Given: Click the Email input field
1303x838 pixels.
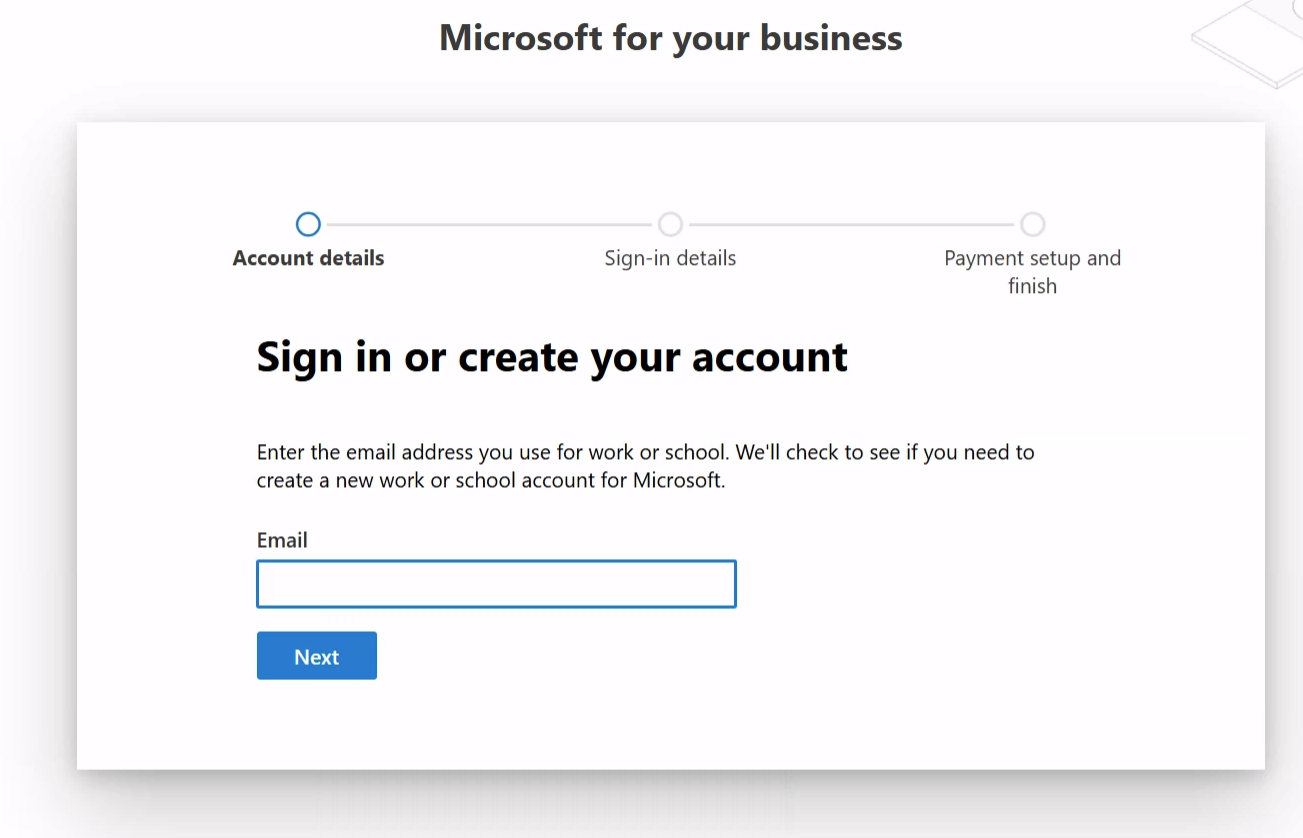Looking at the screenshot, I should coord(496,584).
